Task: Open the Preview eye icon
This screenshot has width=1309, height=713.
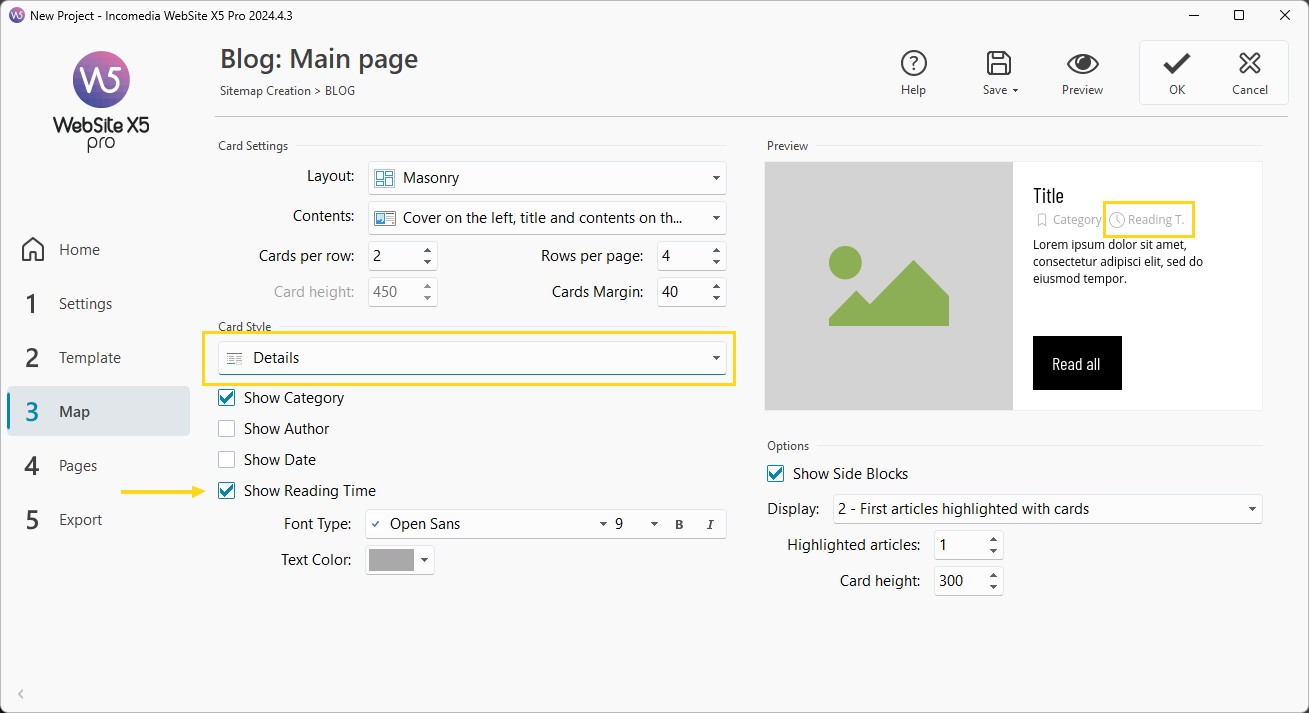Action: click(x=1082, y=64)
